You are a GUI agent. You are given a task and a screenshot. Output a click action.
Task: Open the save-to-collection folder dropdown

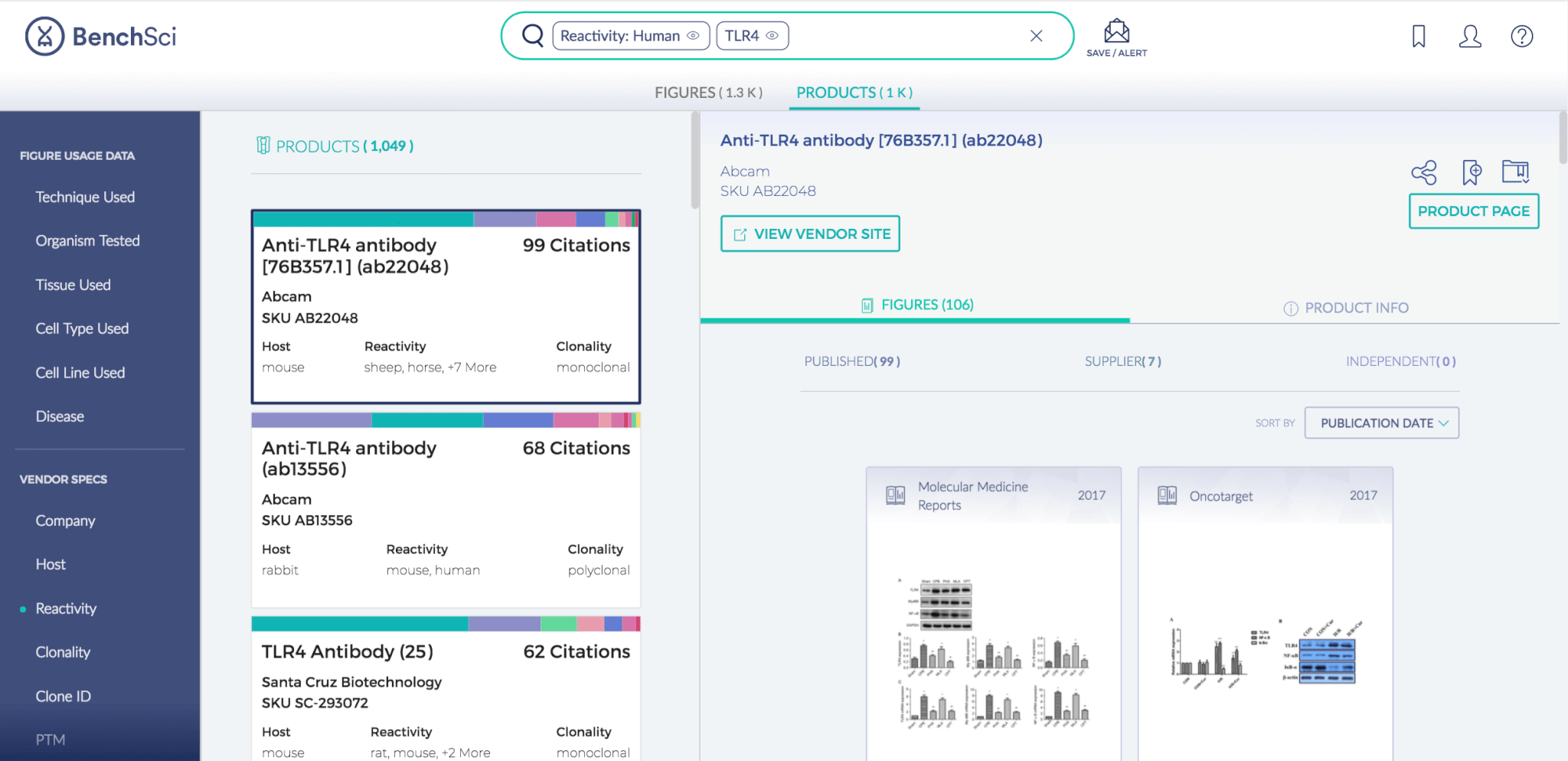point(1517,173)
